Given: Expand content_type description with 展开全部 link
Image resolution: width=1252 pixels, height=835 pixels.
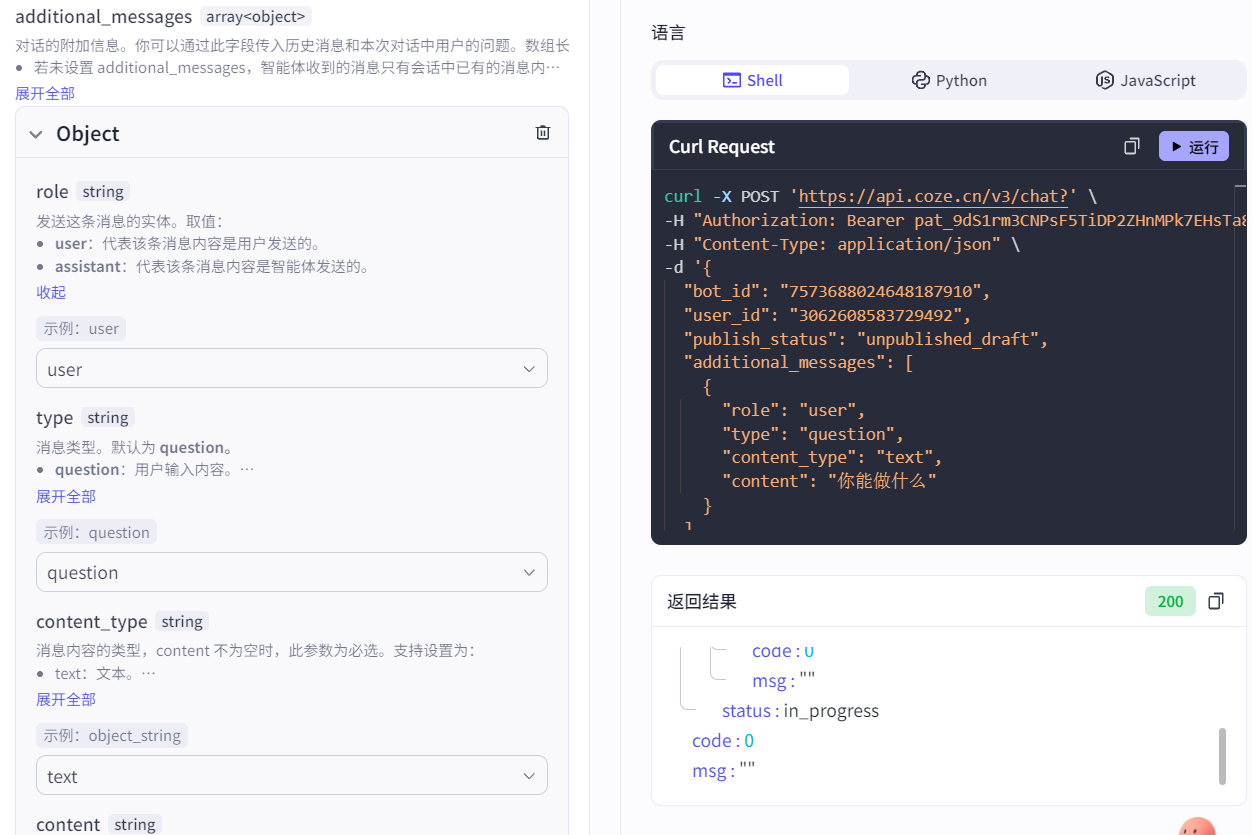Looking at the screenshot, I should pyautogui.click(x=66, y=699).
